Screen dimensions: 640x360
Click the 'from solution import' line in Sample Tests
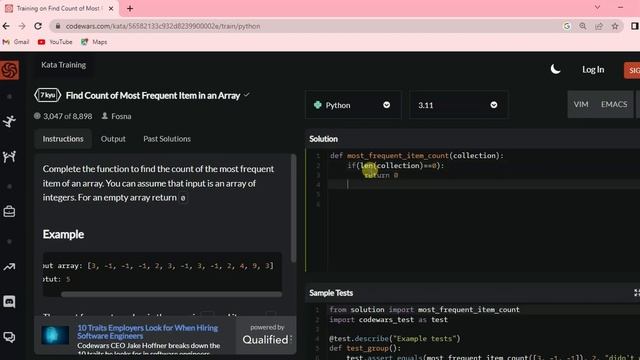[424, 310]
